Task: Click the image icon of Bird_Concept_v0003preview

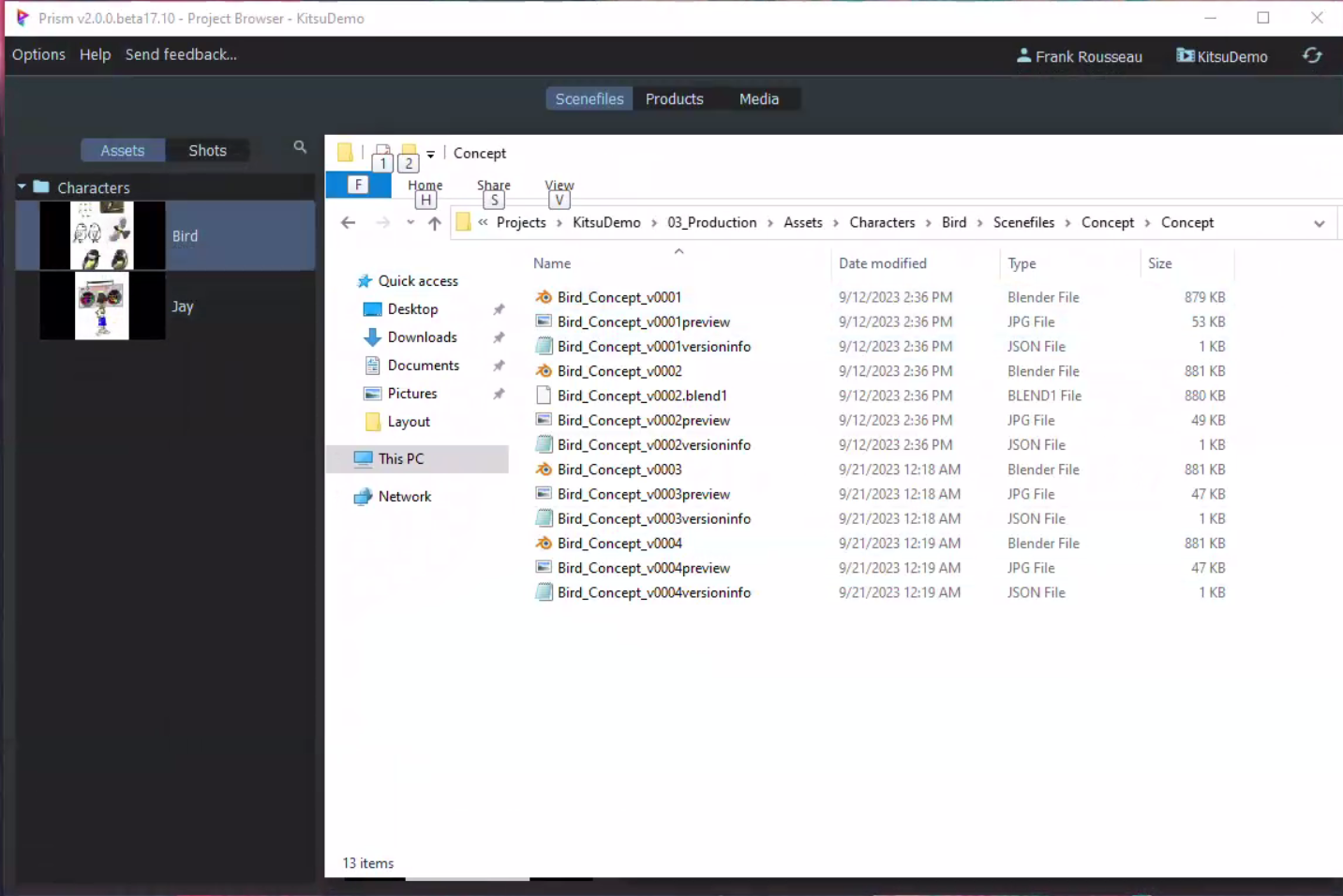Action: pyautogui.click(x=544, y=494)
